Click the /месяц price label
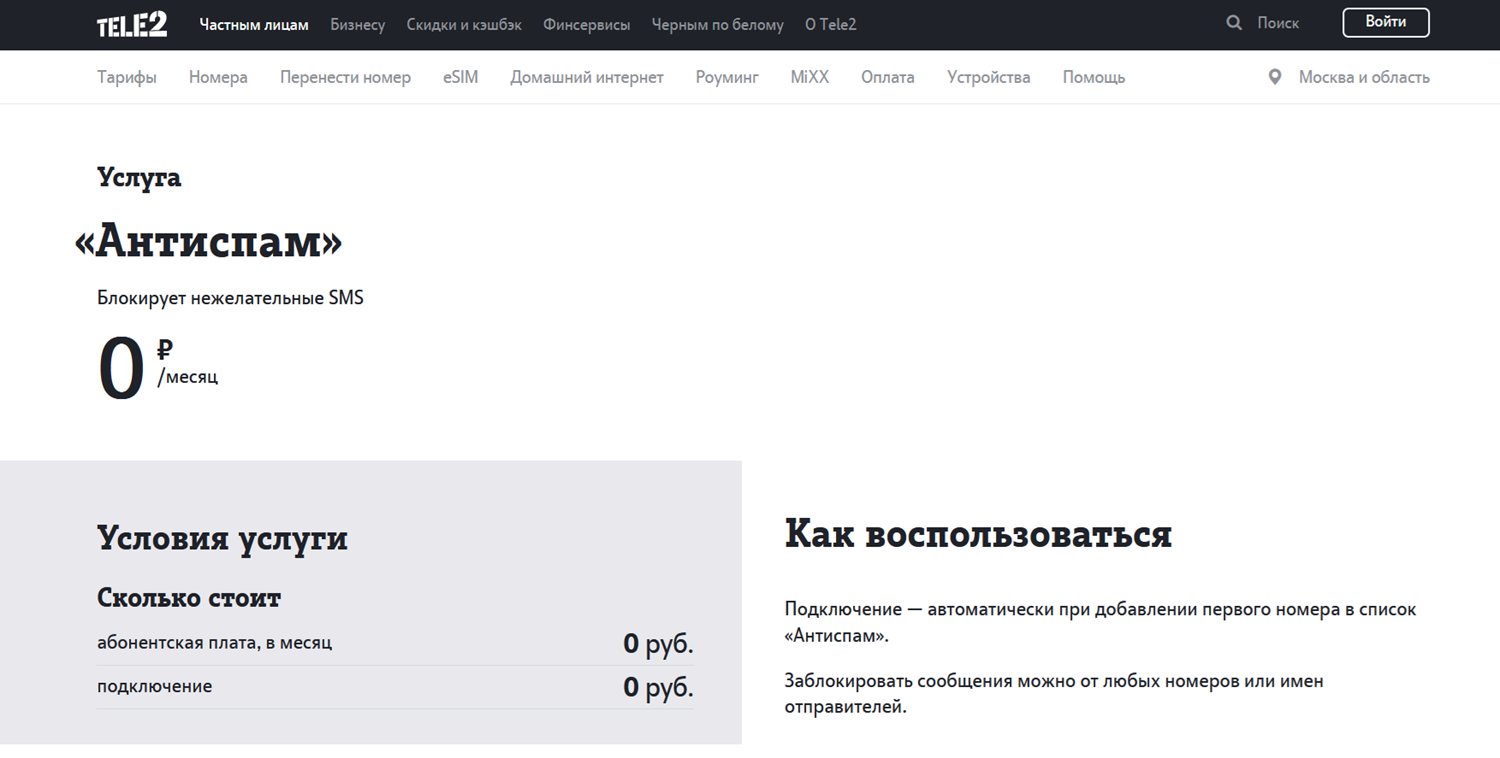Screen dimensions: 1500x758 tap(187, 377)
